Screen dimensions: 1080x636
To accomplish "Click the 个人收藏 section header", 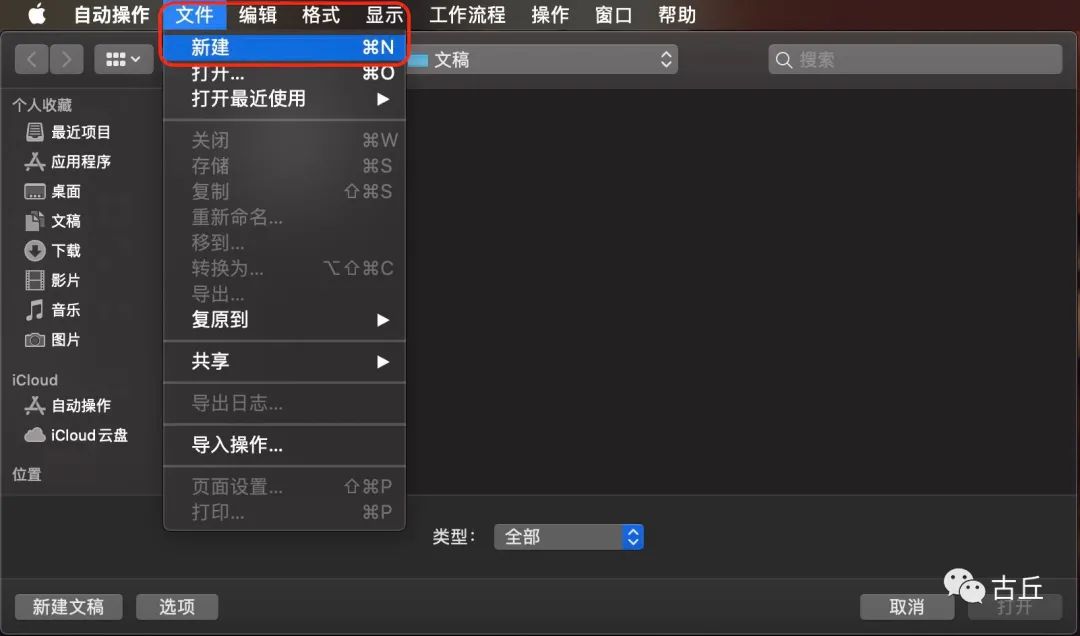I will coord(42,105).
